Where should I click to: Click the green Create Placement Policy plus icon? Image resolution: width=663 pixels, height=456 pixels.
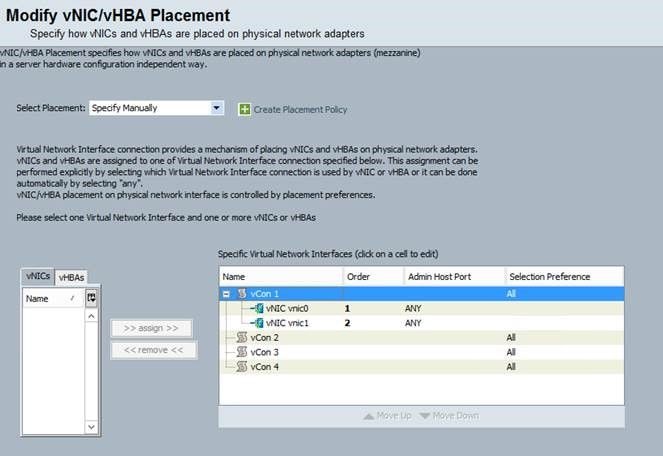point(244,108)
